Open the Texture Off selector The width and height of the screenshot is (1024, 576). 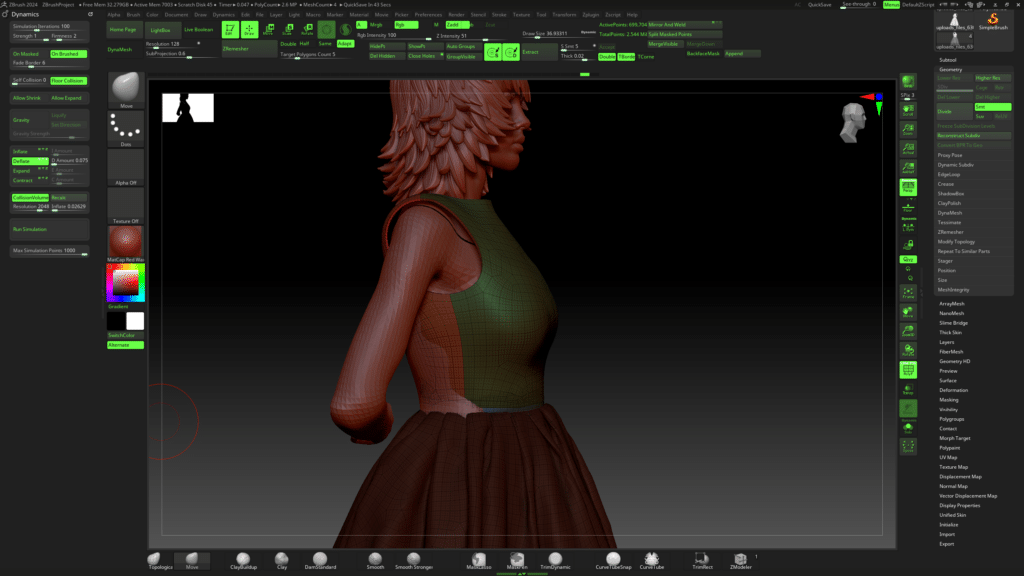tap(126, 205)
